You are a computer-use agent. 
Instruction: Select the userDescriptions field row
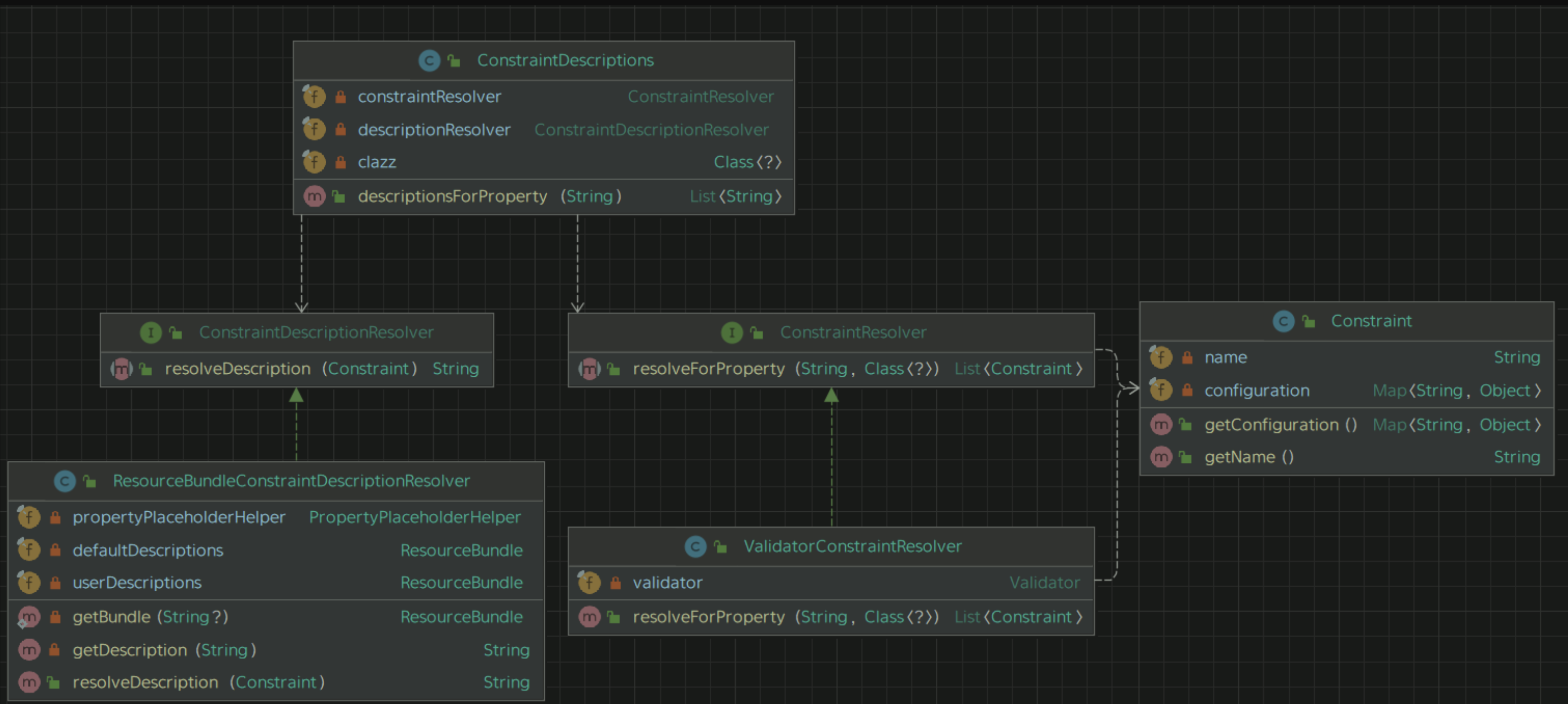click(137, 582)
